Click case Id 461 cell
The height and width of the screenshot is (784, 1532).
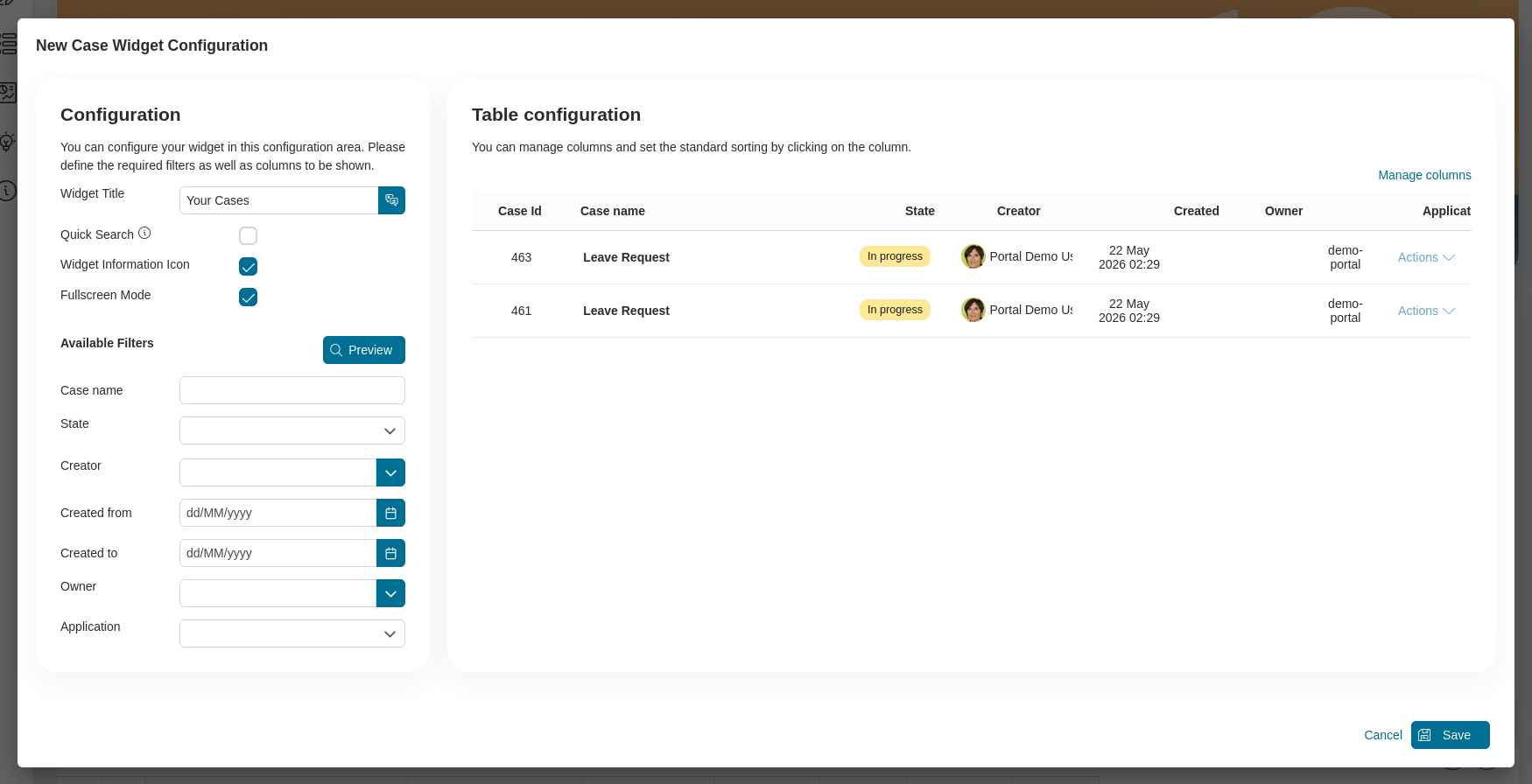click(x=522, y=311)
